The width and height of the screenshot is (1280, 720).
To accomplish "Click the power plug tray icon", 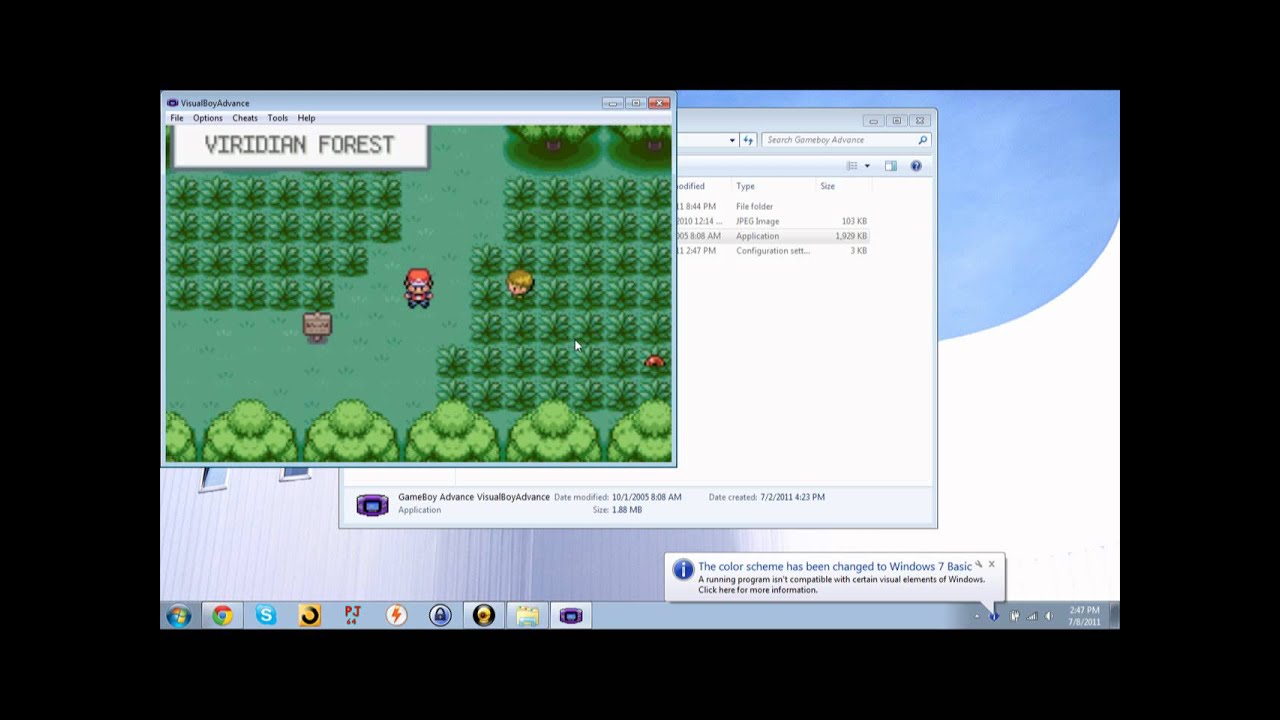I will point(1014,616).
